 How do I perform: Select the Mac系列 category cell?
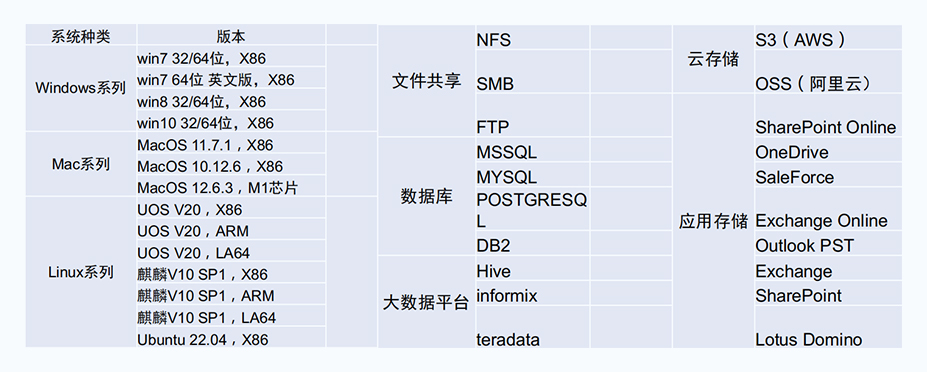pos(81,164)
